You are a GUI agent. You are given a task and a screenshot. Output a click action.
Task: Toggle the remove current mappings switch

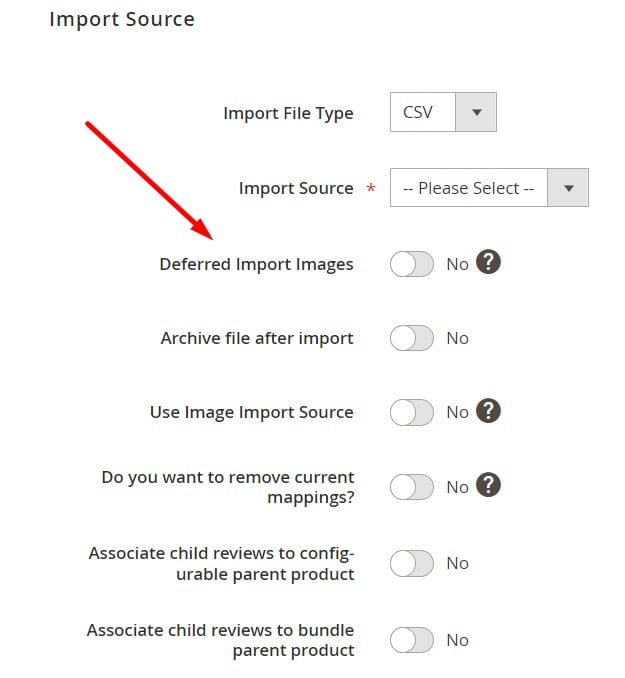[412, 487]
